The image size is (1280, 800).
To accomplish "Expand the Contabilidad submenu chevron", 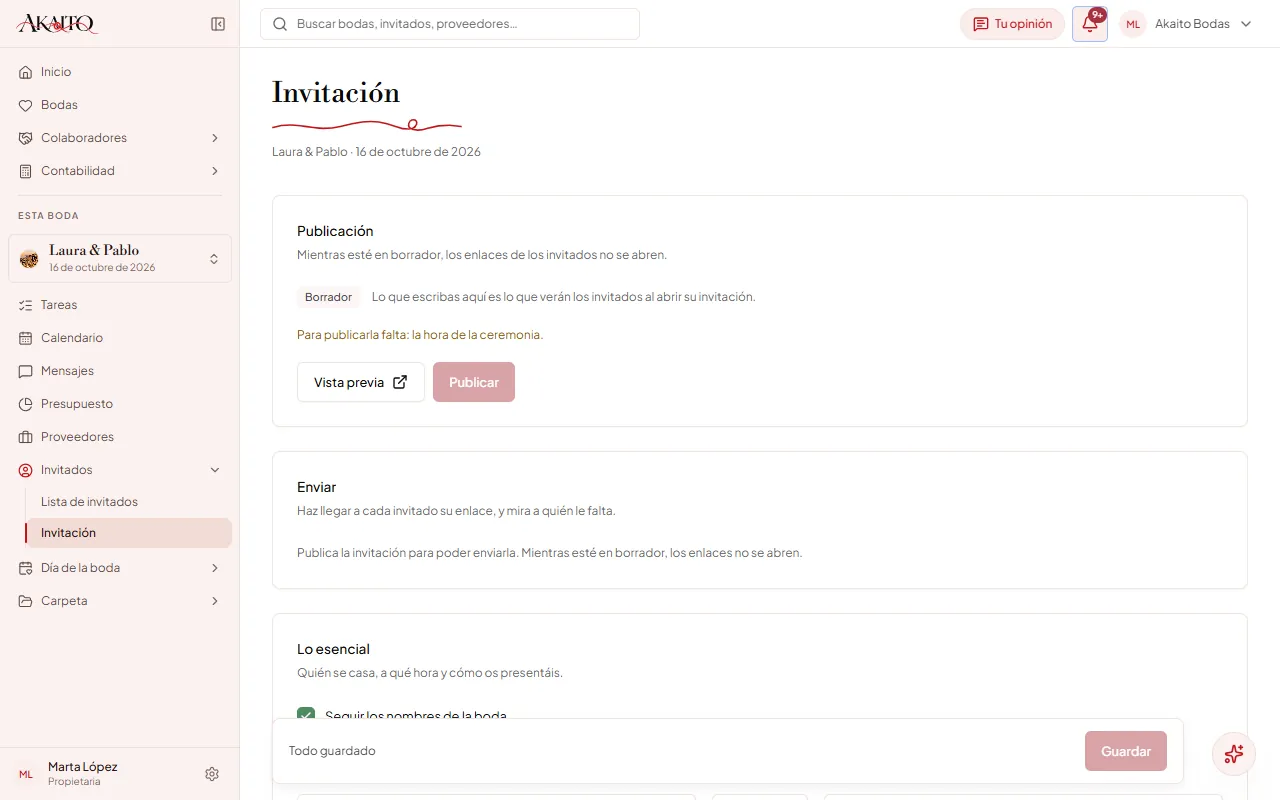I will tap(215, 171).
